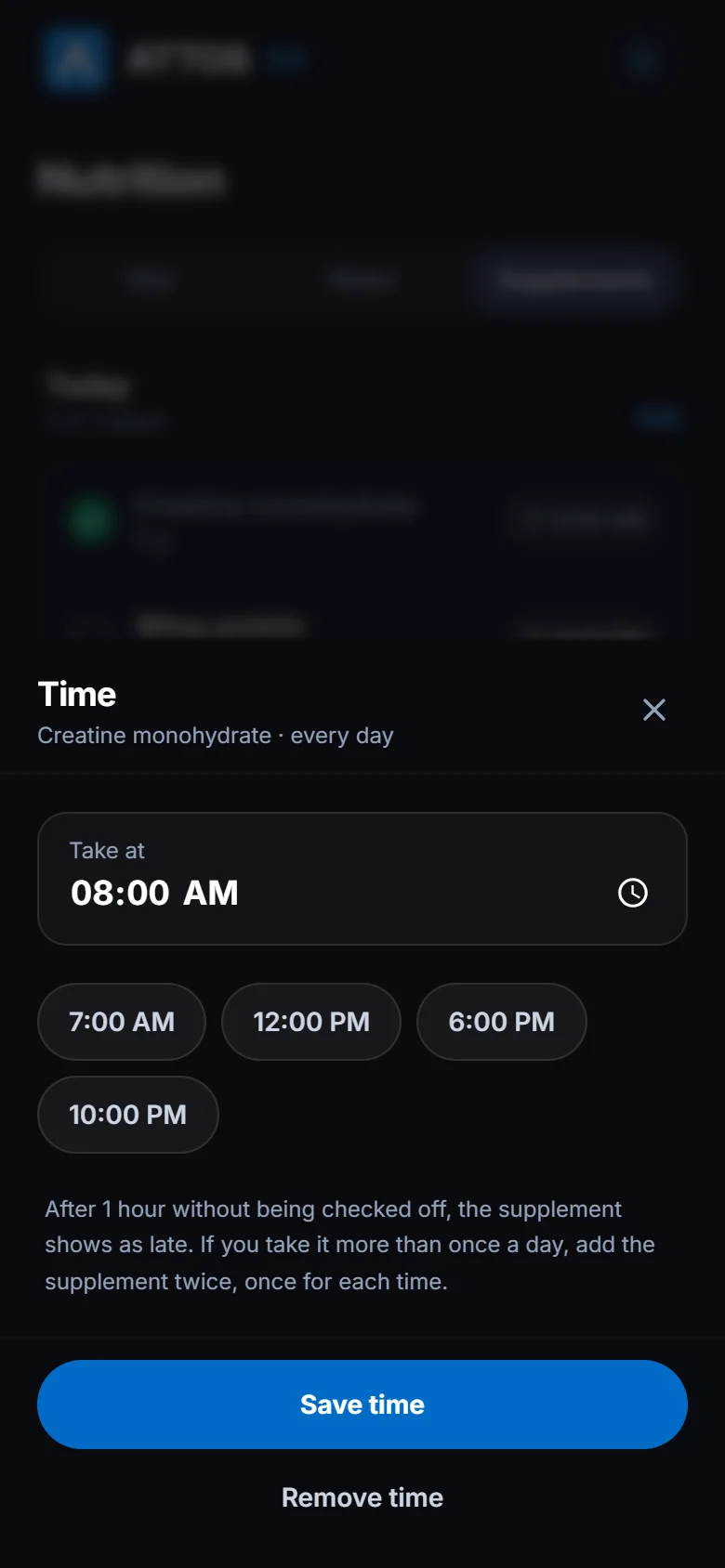Click the Save time button
725x1568 pixels.
click(x=362, y=1405)
